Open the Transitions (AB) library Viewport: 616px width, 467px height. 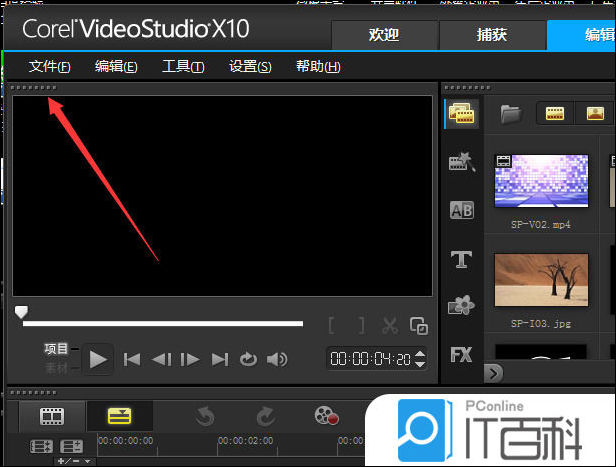(462, 211)
